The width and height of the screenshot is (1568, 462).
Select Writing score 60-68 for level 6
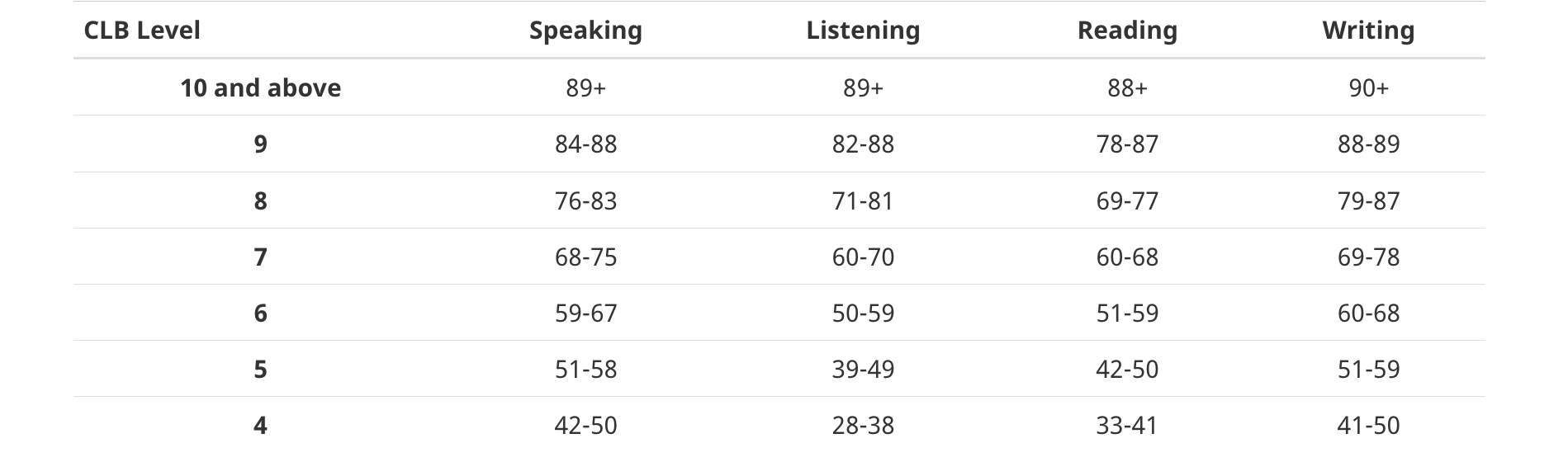click(x=1368, y=313)
